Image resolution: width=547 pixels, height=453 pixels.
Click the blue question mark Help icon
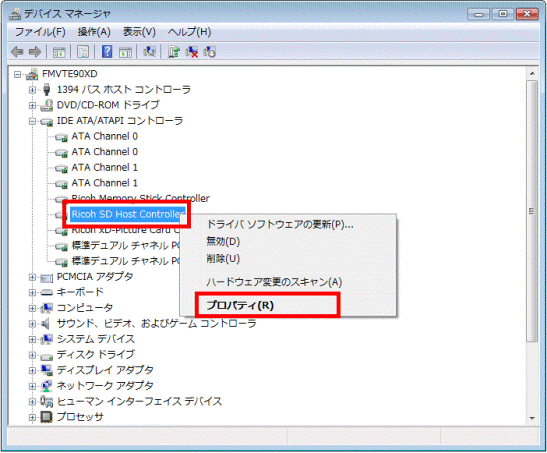tap(107, 52)
